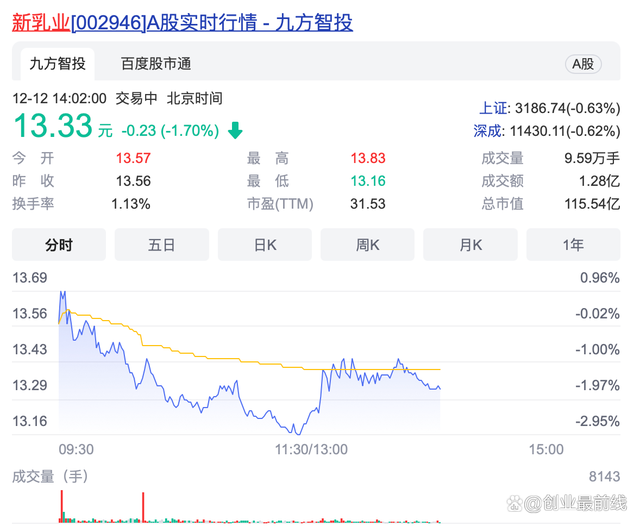Click the 最低 value 13.16 in stats

[368, 181]
